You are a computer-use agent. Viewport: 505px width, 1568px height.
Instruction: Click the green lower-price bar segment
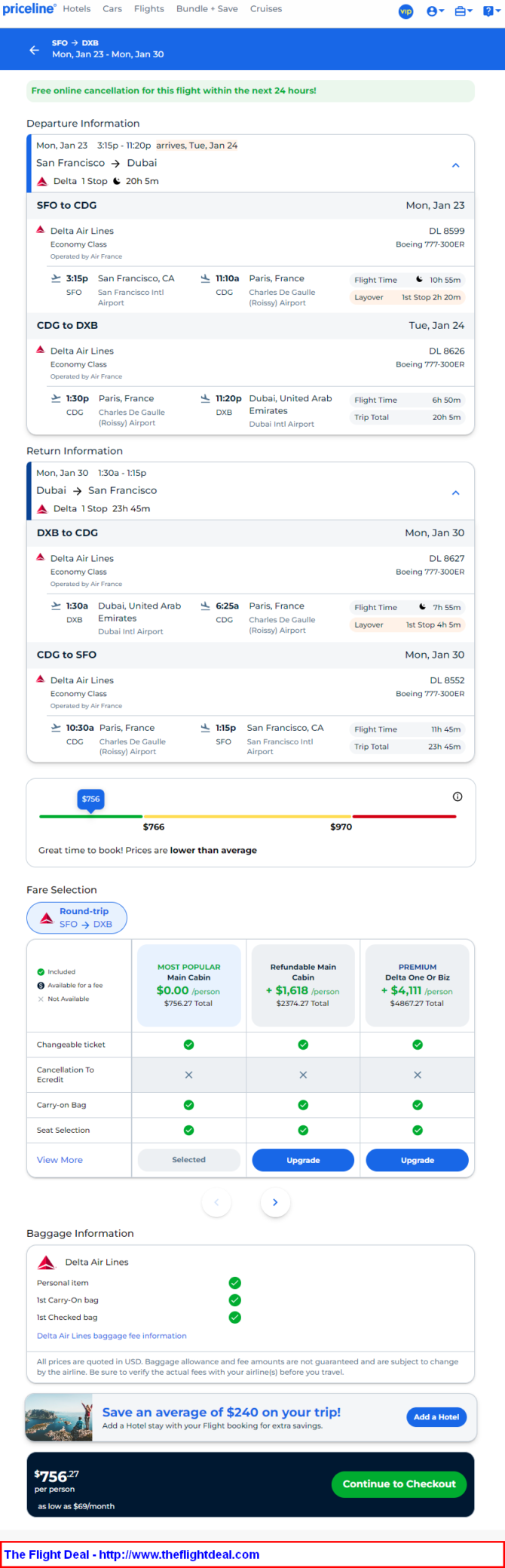click(x=90, y=816)
